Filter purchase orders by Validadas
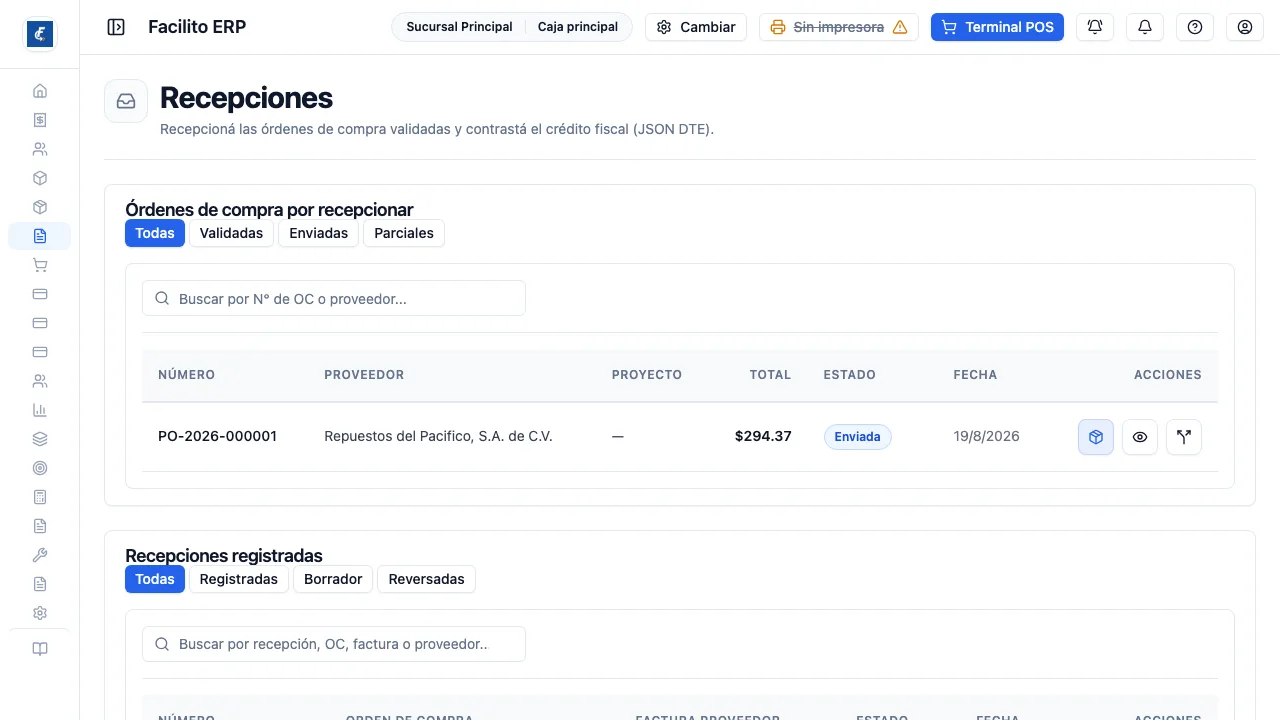 coord(231,233)
